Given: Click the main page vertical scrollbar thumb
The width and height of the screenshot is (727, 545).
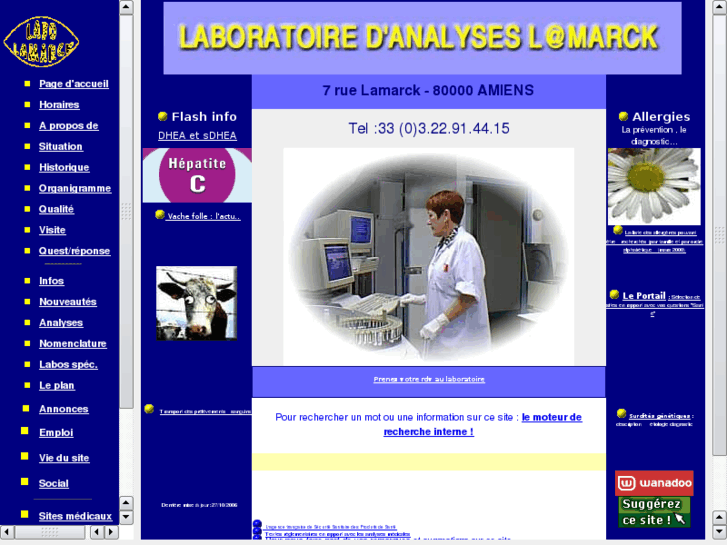Looking at the screenshot, I should coord(720,235).
